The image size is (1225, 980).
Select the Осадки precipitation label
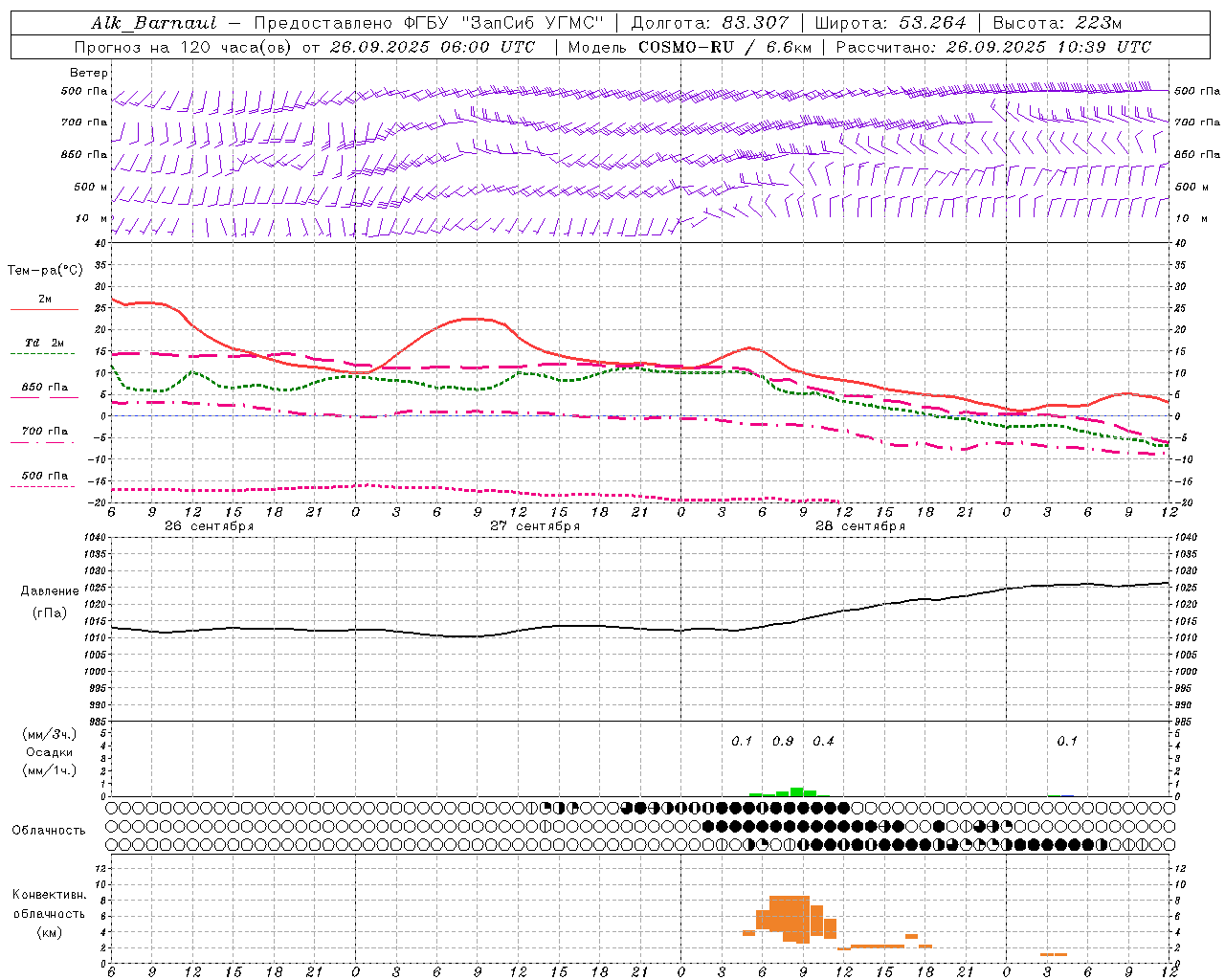pyautogui.click(x=50, y=752)
